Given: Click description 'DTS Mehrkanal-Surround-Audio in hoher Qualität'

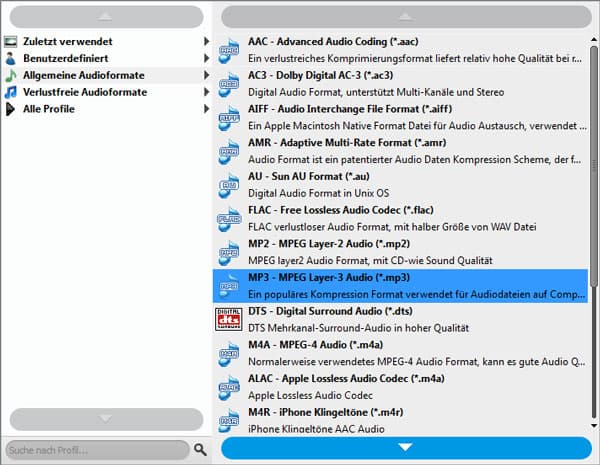Looking at the screenshot, I should point(359,328).
